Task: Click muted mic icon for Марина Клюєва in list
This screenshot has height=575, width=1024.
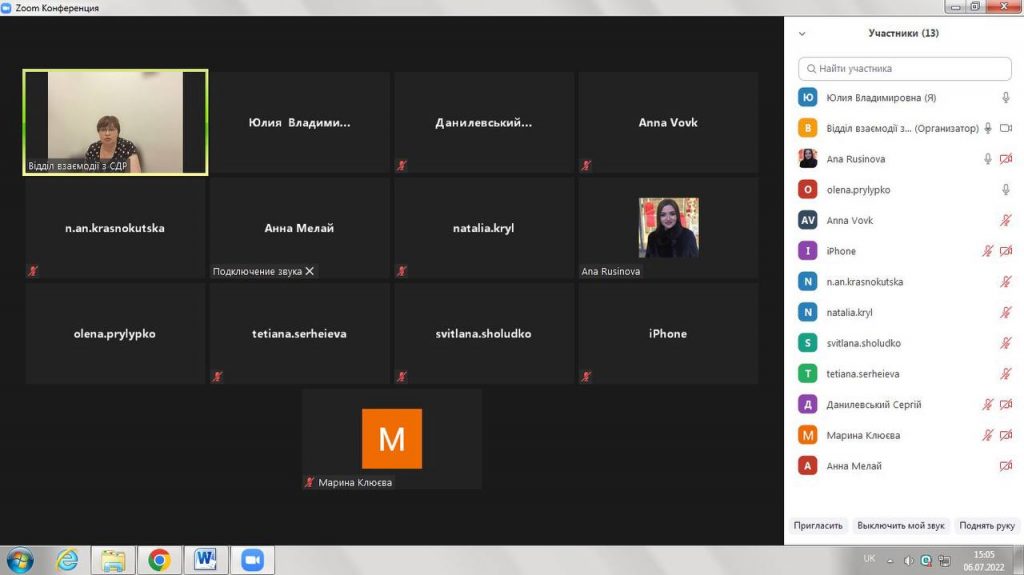Action: pyautogui.click(x=988, y=435)
